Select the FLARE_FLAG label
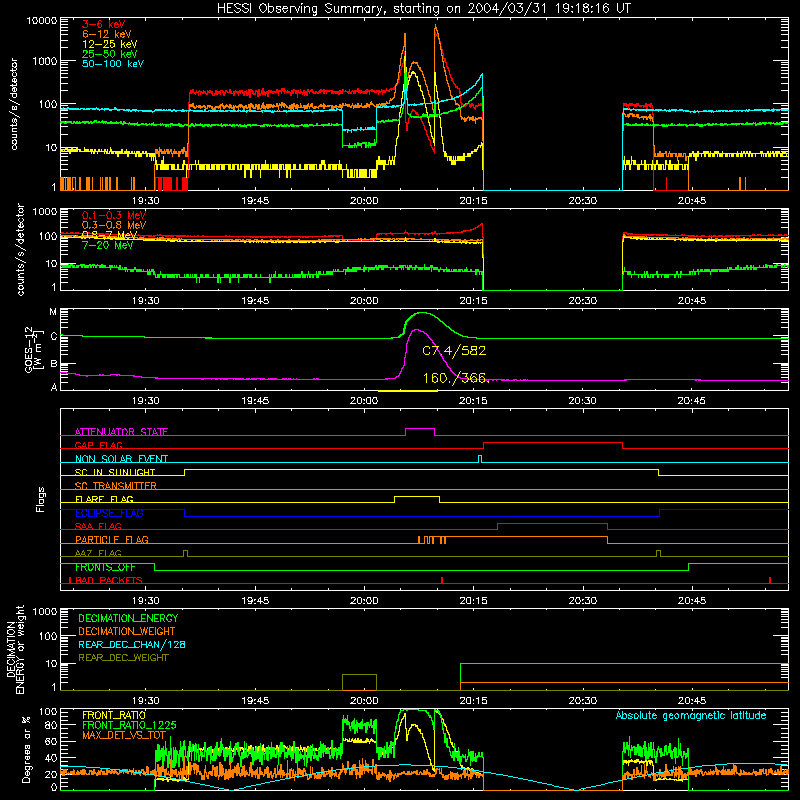The width and height of the screenshot is (800, 800). coord(104,499)
